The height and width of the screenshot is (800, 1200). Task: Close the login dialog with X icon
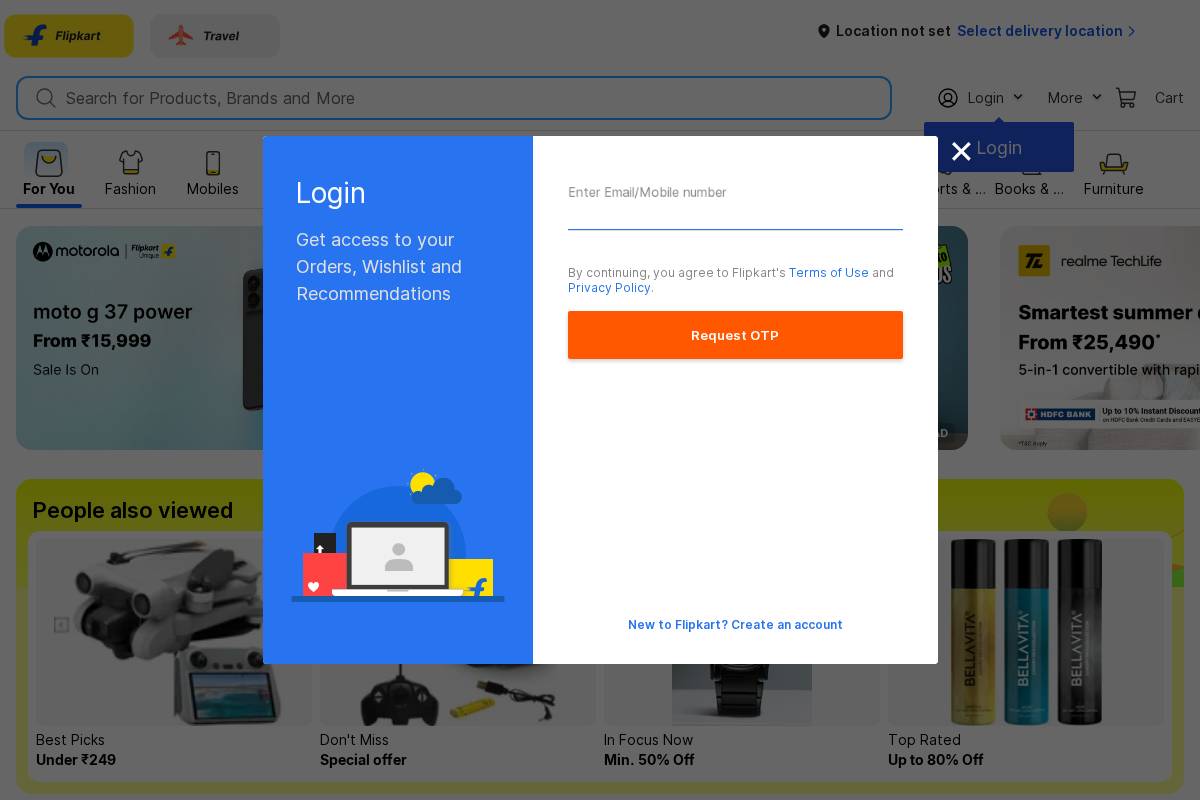coord(961,151)
